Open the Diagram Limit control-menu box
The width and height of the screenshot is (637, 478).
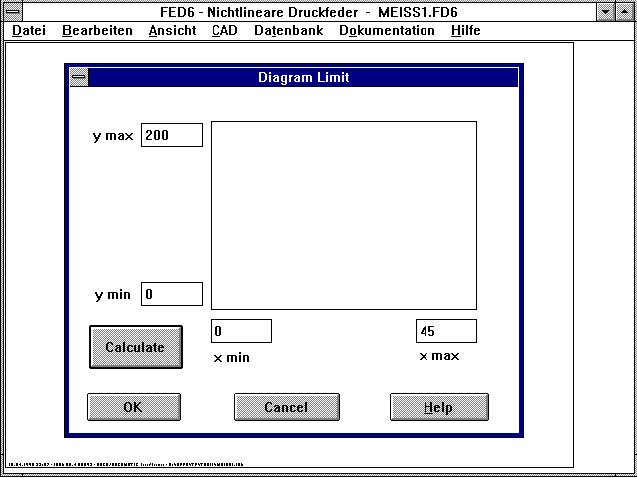(79, 77)
